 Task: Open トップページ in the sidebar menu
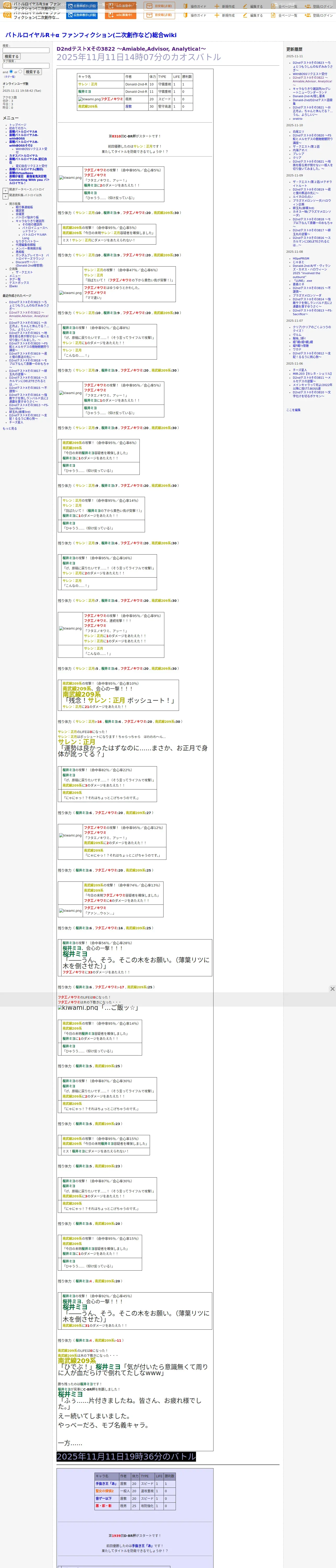(x=18, y=125)
